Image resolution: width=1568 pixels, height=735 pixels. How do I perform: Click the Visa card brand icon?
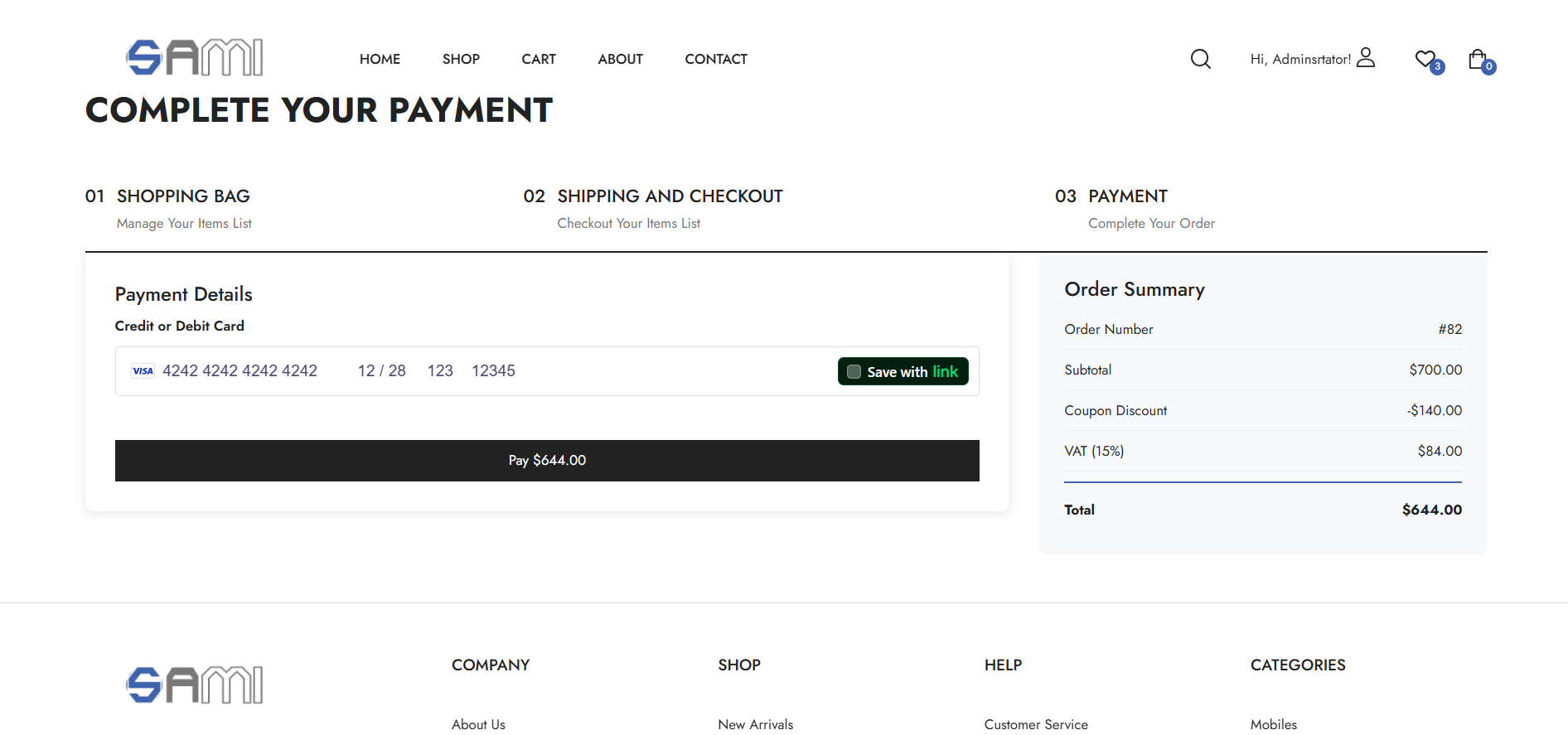143,371
